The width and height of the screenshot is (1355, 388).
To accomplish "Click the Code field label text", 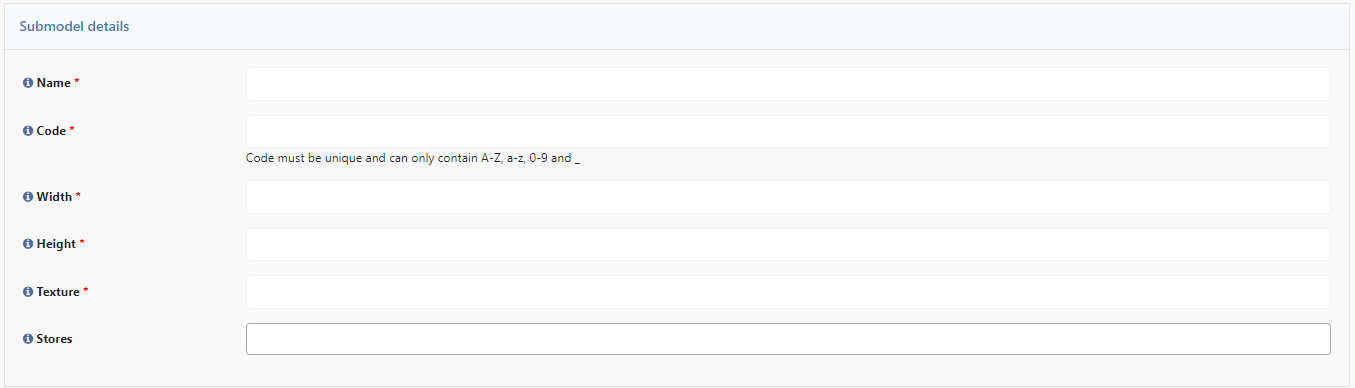I will coord(52,131).
